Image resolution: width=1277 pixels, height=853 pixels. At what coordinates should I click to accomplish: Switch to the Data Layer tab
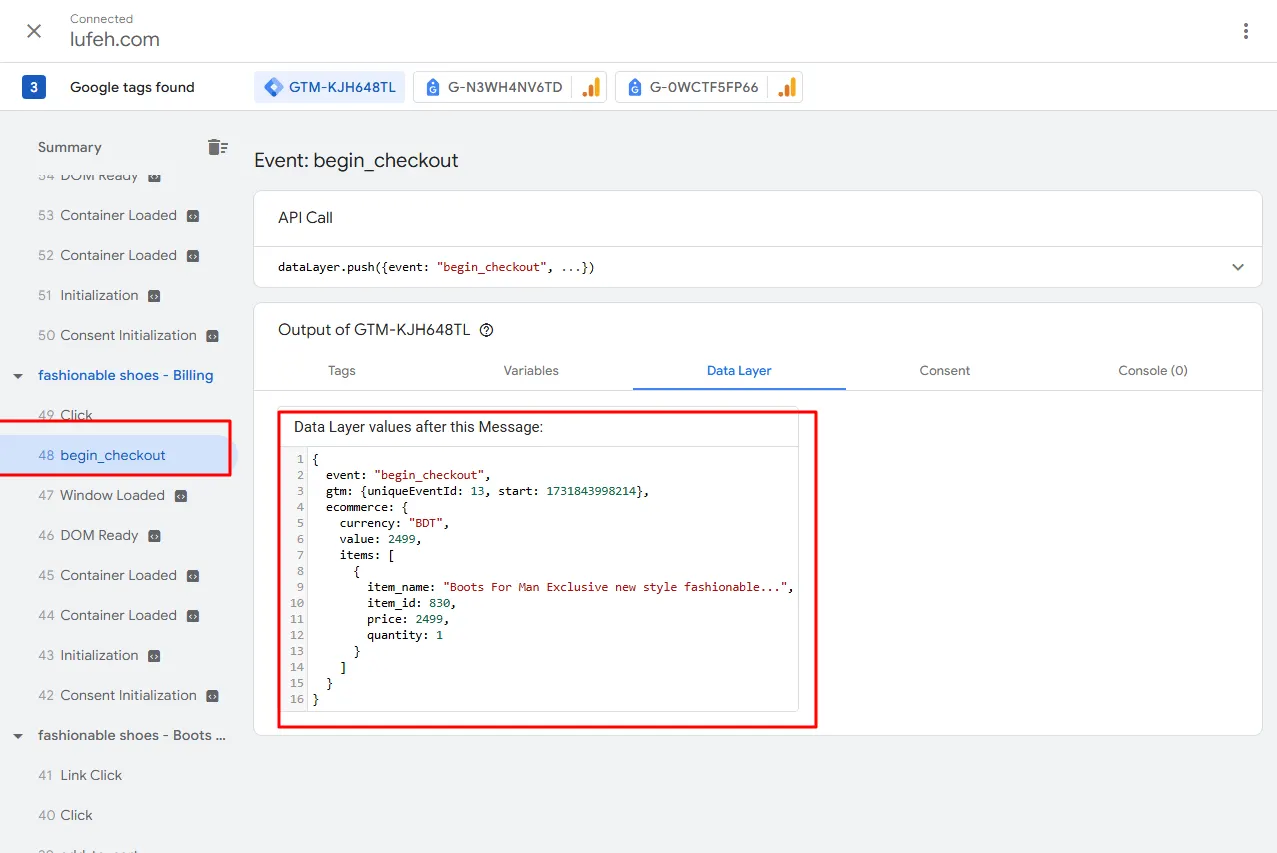click(x=739, y=370)
